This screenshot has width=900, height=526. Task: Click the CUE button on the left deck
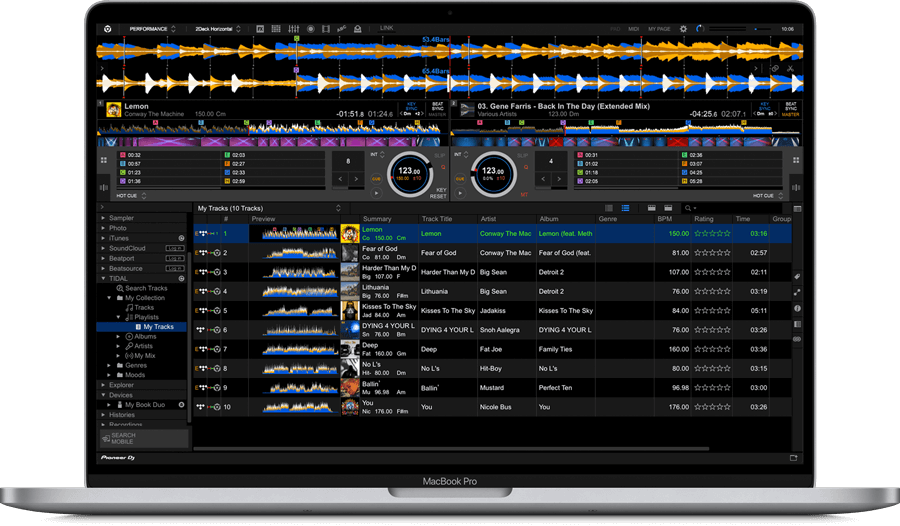pyautogui.click(x=377, y=179)
